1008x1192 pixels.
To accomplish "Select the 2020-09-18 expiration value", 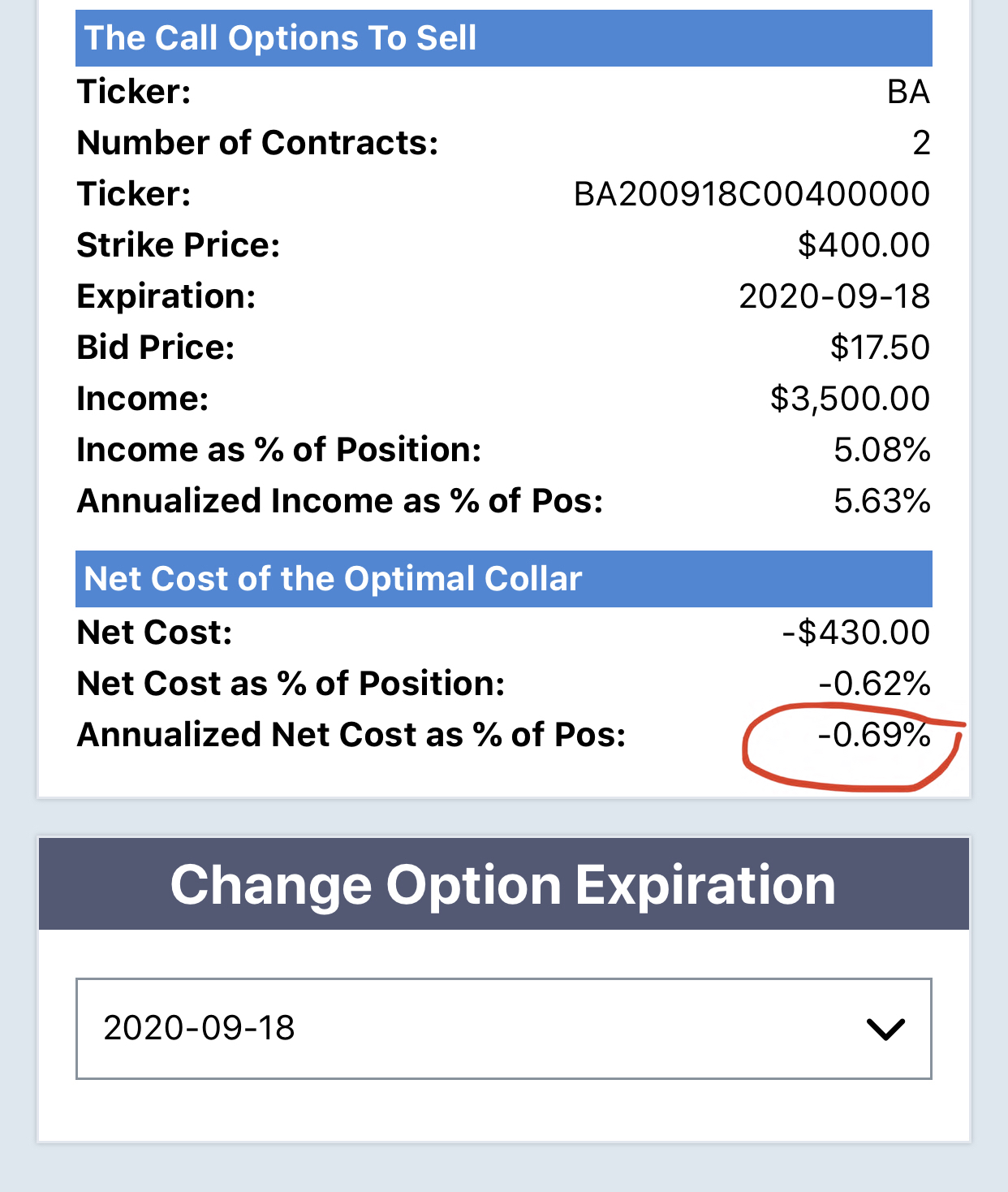I will (x=199, y=1028).
